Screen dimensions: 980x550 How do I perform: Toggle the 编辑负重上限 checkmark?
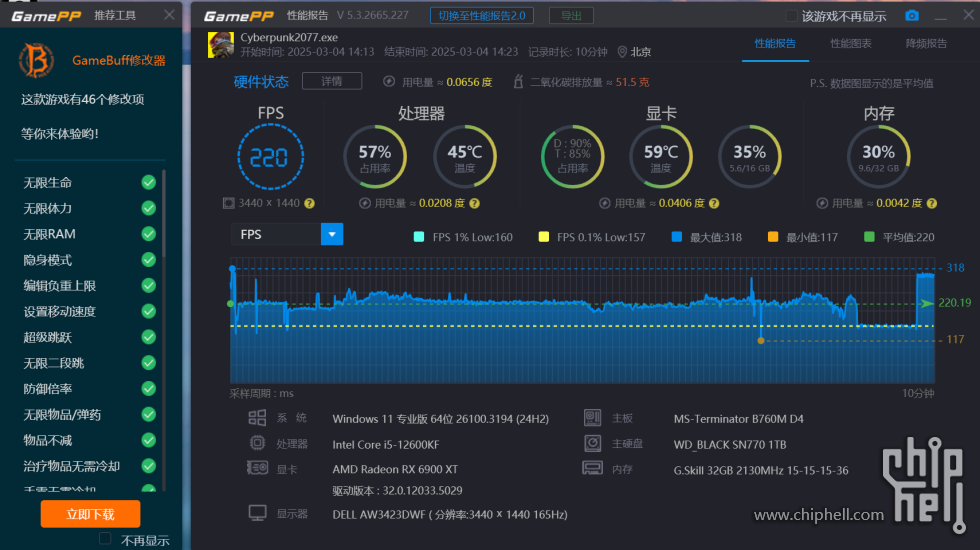tap(148, 286)
